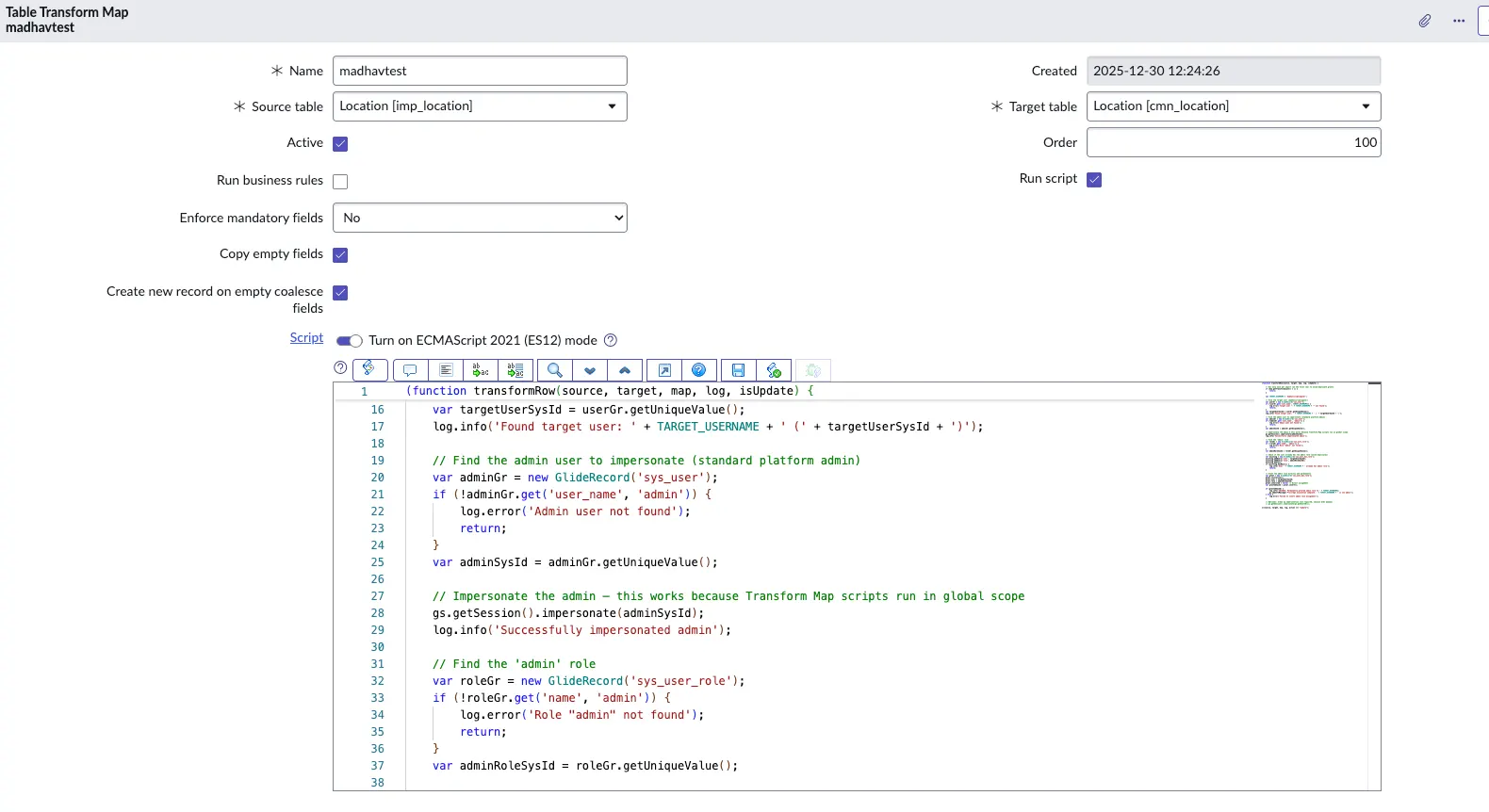Open script editor help icon left of toolbar
This screenshot has height=812, width=1489.
[341, 368]
